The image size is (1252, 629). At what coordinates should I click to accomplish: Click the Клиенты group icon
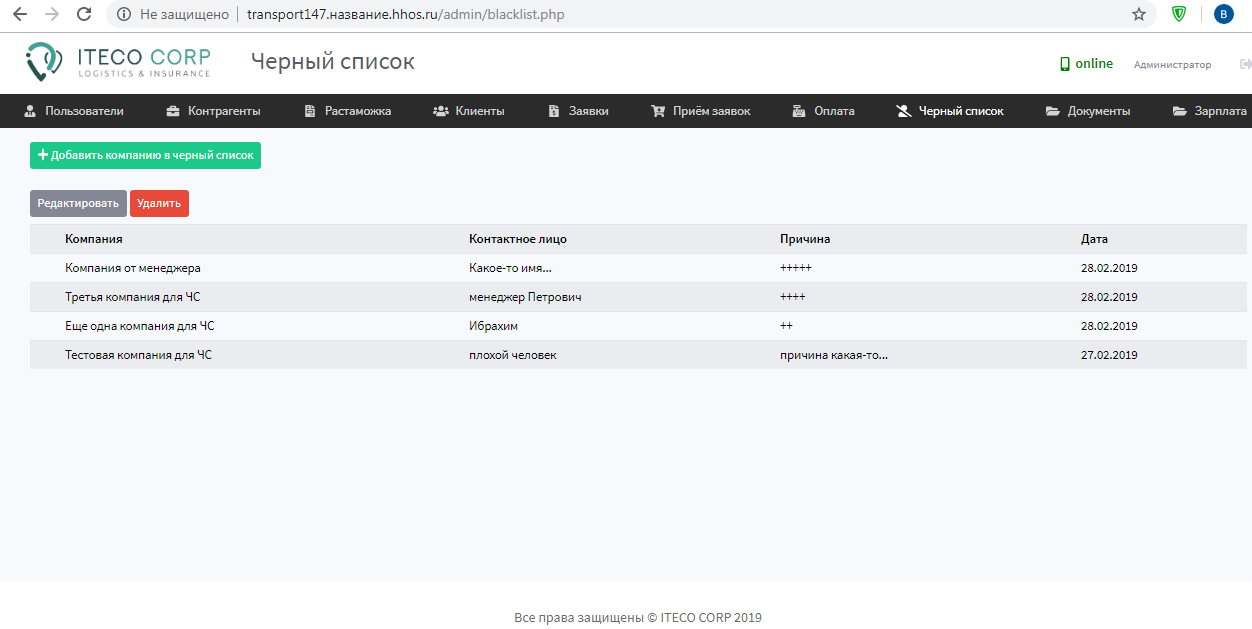coord(440,111)
